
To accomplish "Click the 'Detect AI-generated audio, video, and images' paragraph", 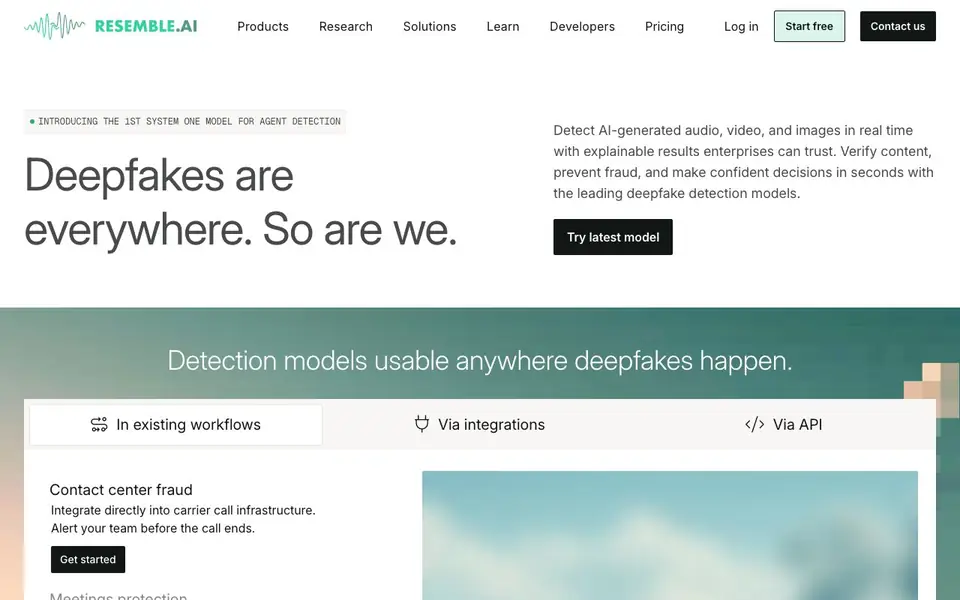I will point(743,162).
